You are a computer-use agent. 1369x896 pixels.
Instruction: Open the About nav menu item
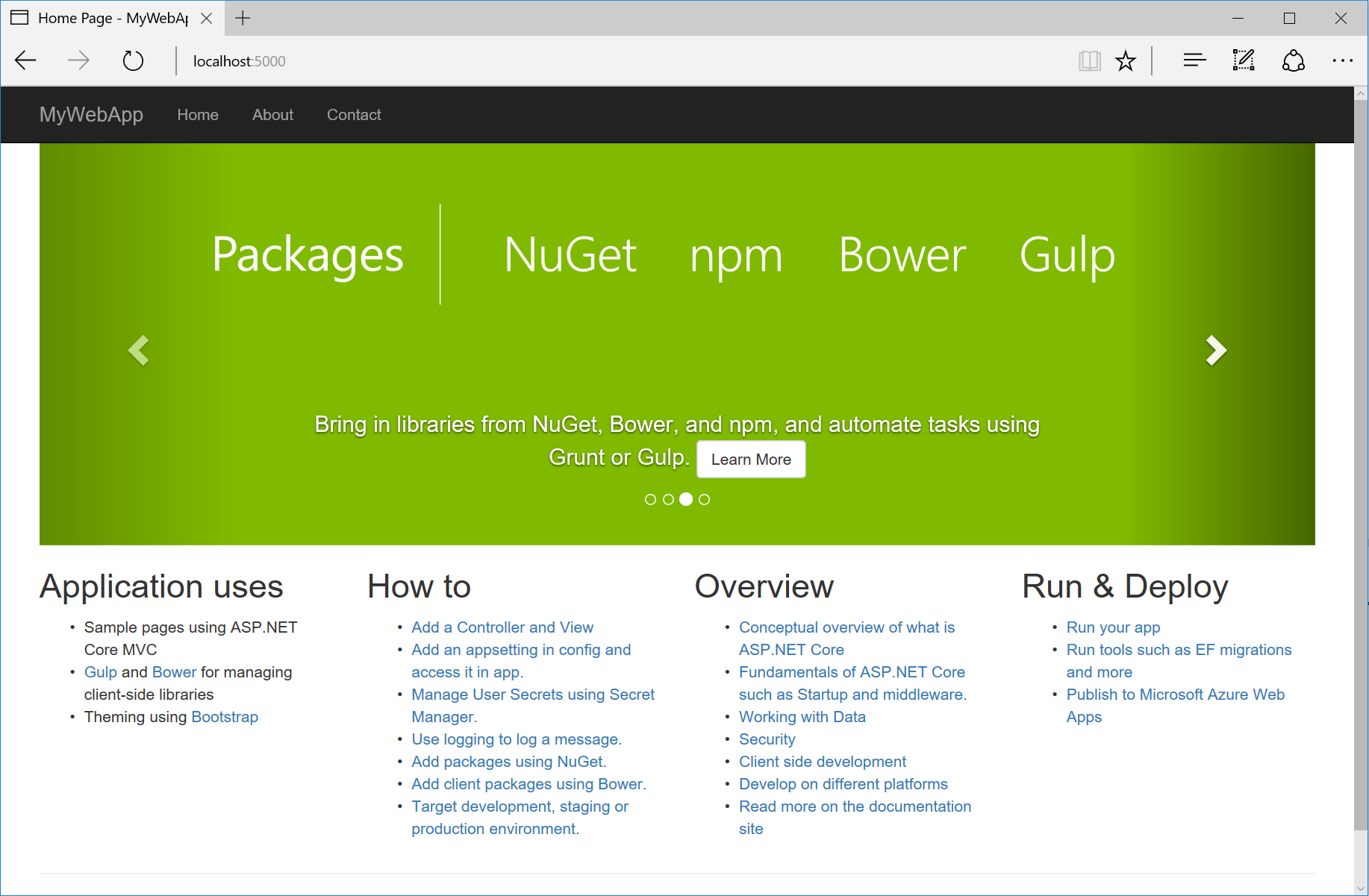point(272,115)
